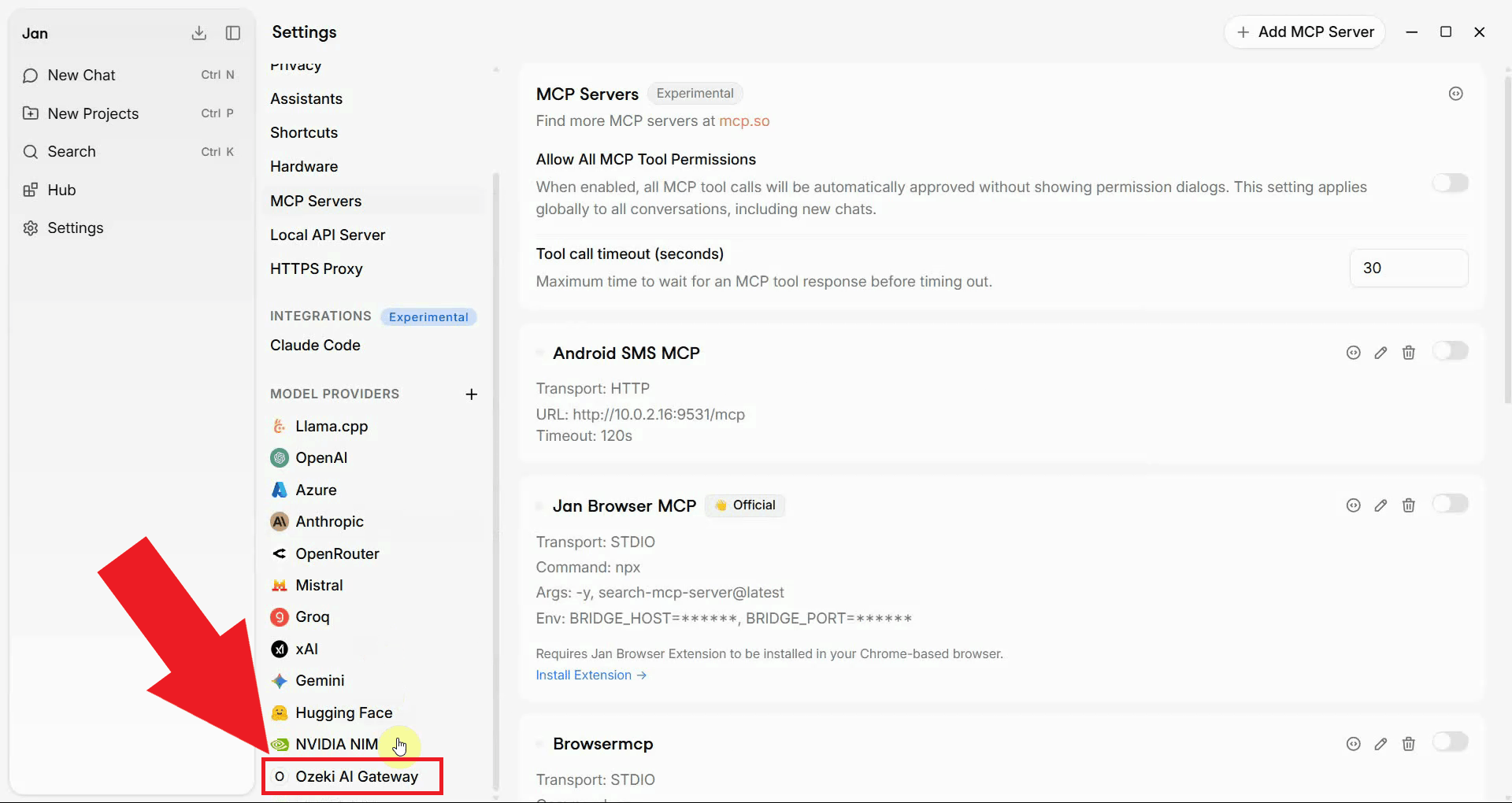Delete the Browsermcp server
The image size is (1512, 803).
coord(1409,744)
